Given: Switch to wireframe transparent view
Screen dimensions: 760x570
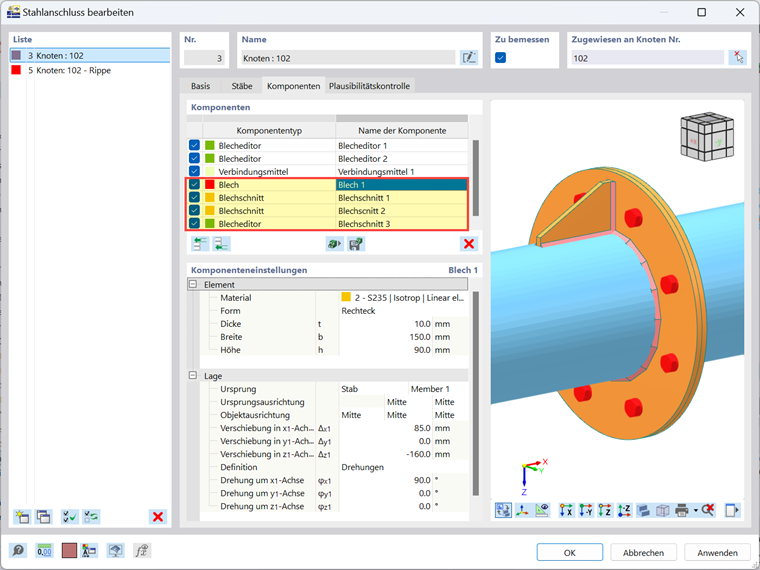Looking at the screenshot, I should [x=663, y=510].
